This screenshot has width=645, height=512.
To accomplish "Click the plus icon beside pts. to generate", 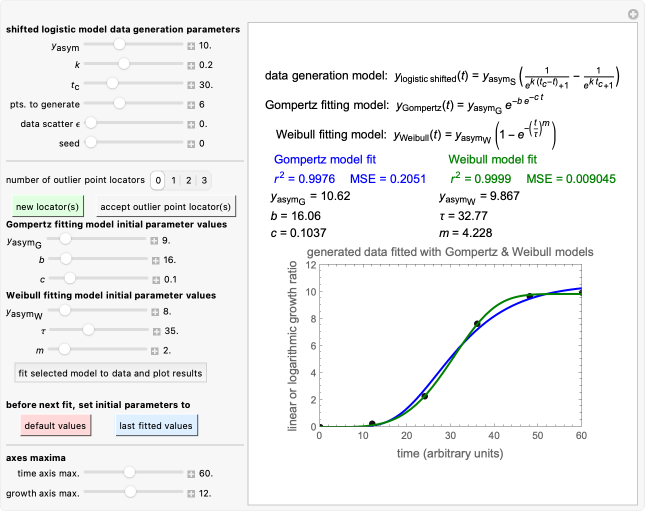I will pos(191,104).
